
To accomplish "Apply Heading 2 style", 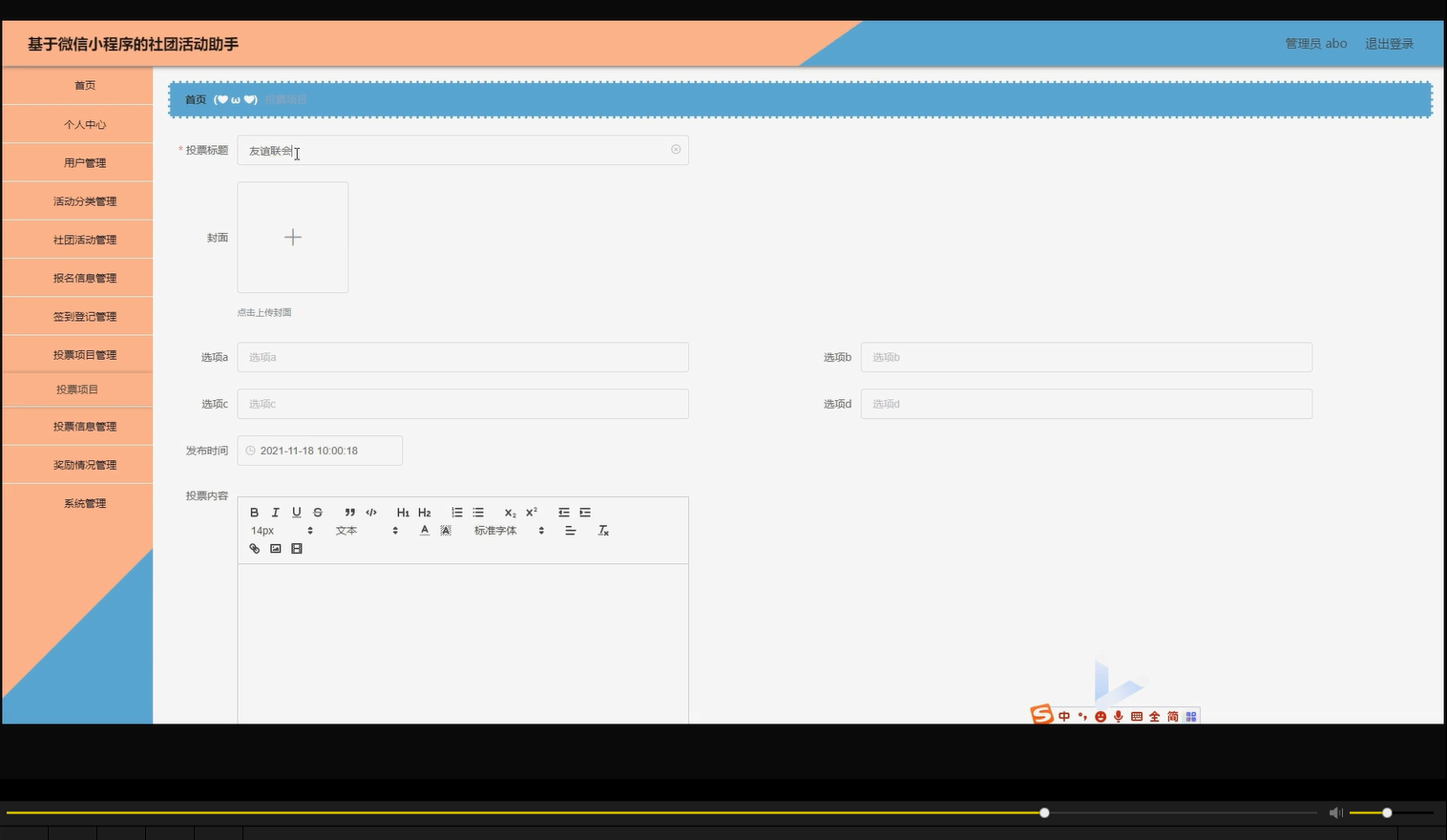I will tap(425, 513).
